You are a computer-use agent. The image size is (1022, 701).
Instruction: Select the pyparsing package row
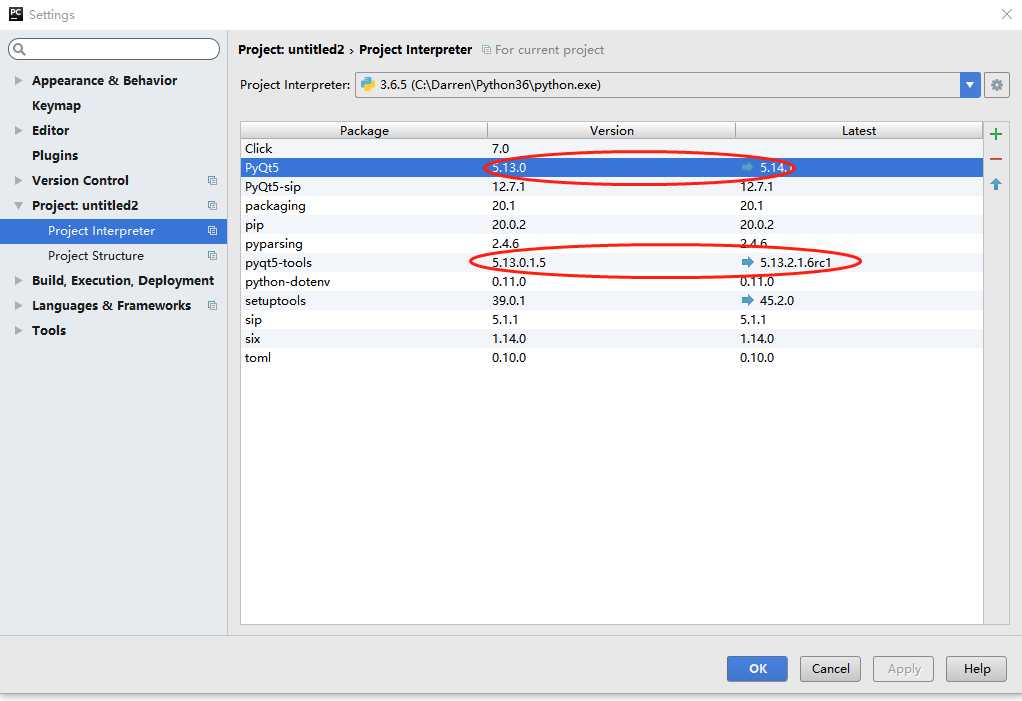[611, 244]
